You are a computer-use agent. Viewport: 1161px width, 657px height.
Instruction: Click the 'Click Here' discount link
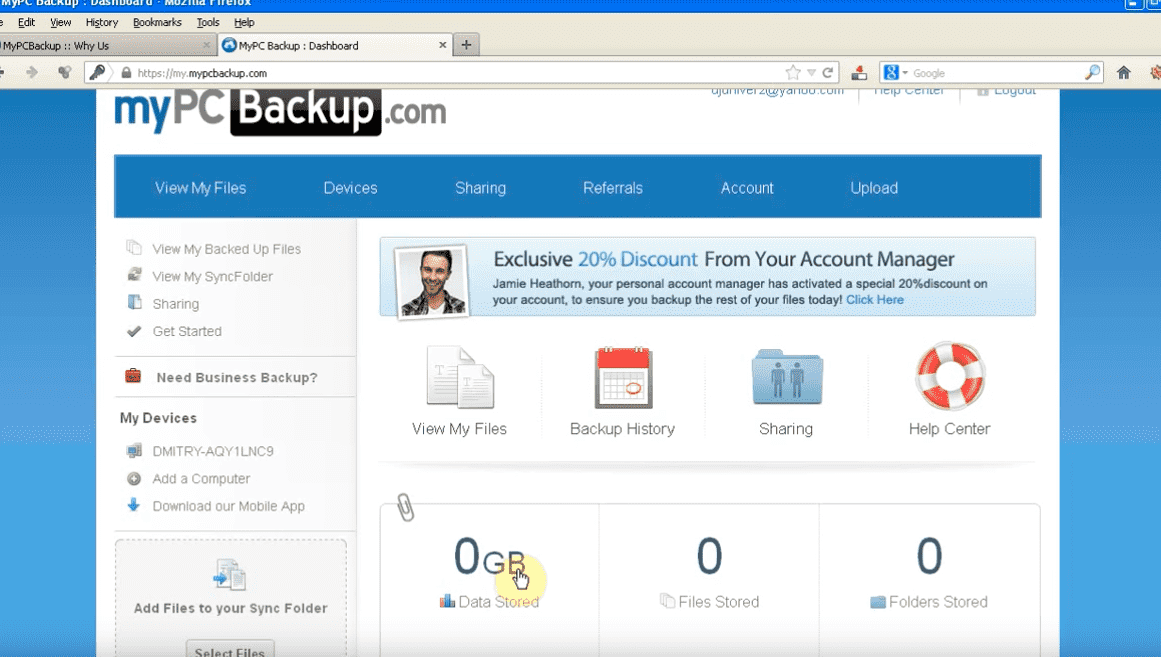[874, 300]
